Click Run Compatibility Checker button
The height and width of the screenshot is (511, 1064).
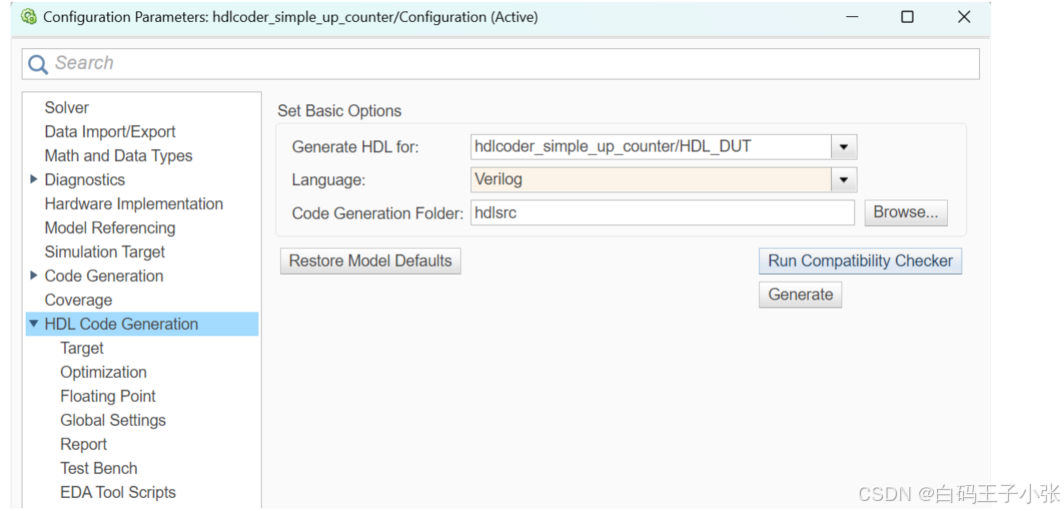(x=860, y=261)
